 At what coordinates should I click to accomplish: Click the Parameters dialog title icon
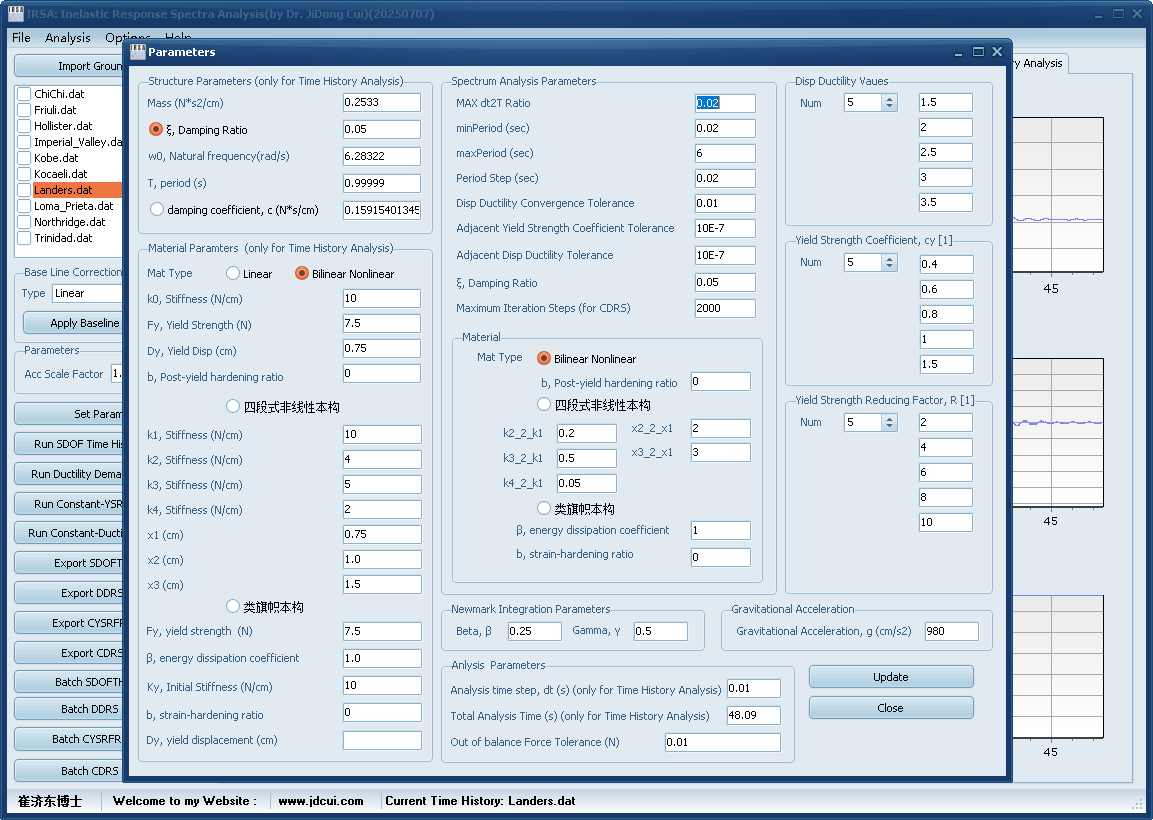click(138, 52)
